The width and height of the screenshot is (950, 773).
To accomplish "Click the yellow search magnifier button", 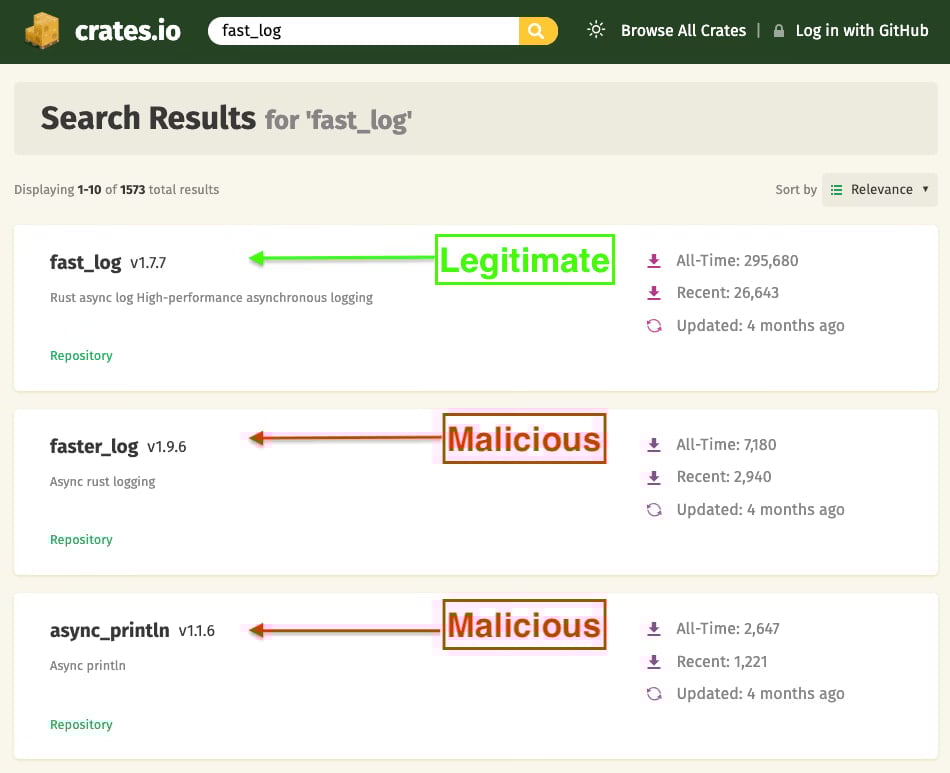I will 537,31.
